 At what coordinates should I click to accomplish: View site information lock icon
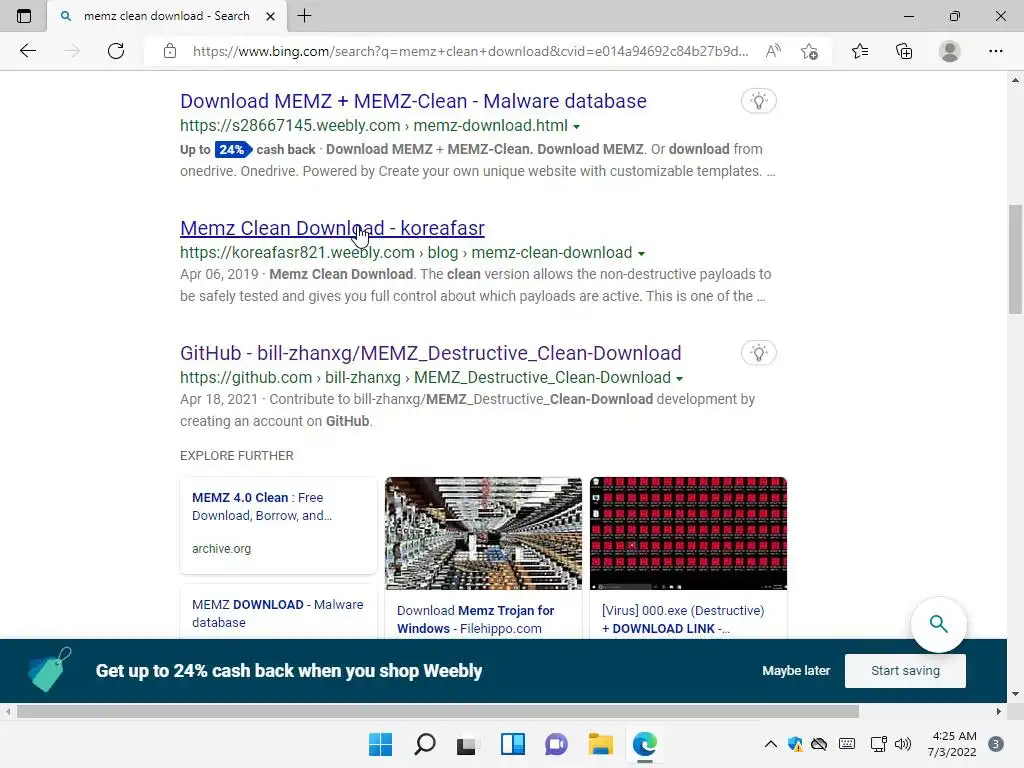[x=170, y=51]
